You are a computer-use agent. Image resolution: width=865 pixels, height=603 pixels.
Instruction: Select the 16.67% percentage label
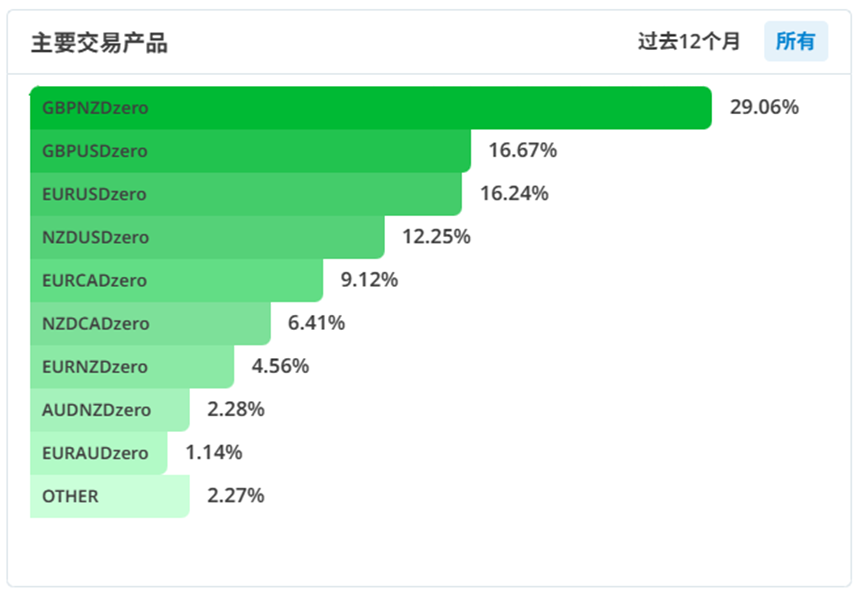pos(522,151)
